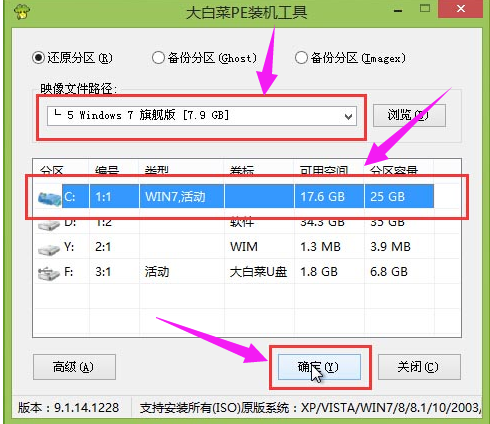Click the Dabaicai app logo in title bar
The height and width of the screenshot is (424, 490).
point(22,12)
